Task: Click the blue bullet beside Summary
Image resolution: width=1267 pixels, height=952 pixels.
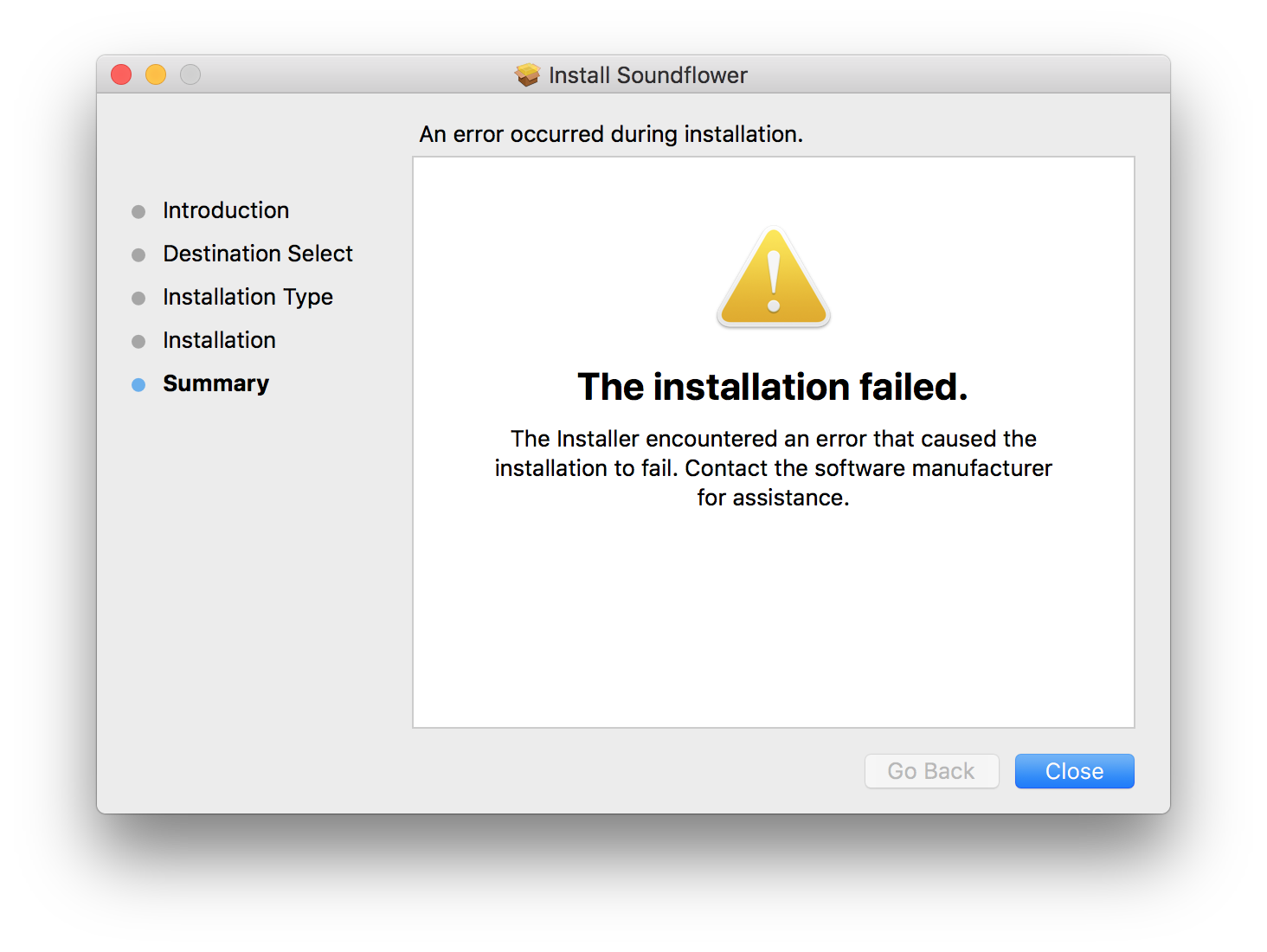Action: coord(138,384)
